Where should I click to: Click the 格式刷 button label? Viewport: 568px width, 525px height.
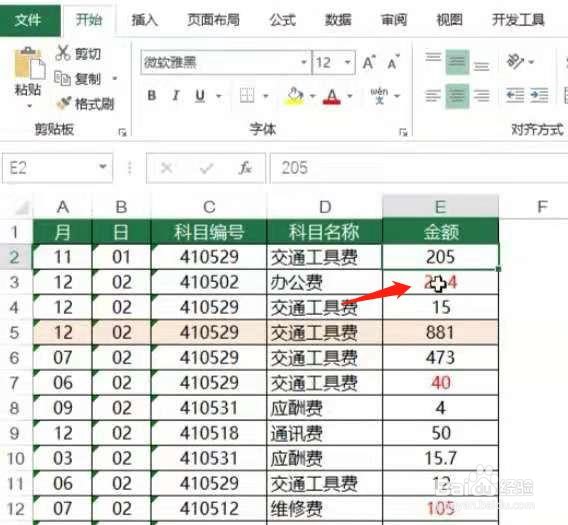tap(95, 104)
